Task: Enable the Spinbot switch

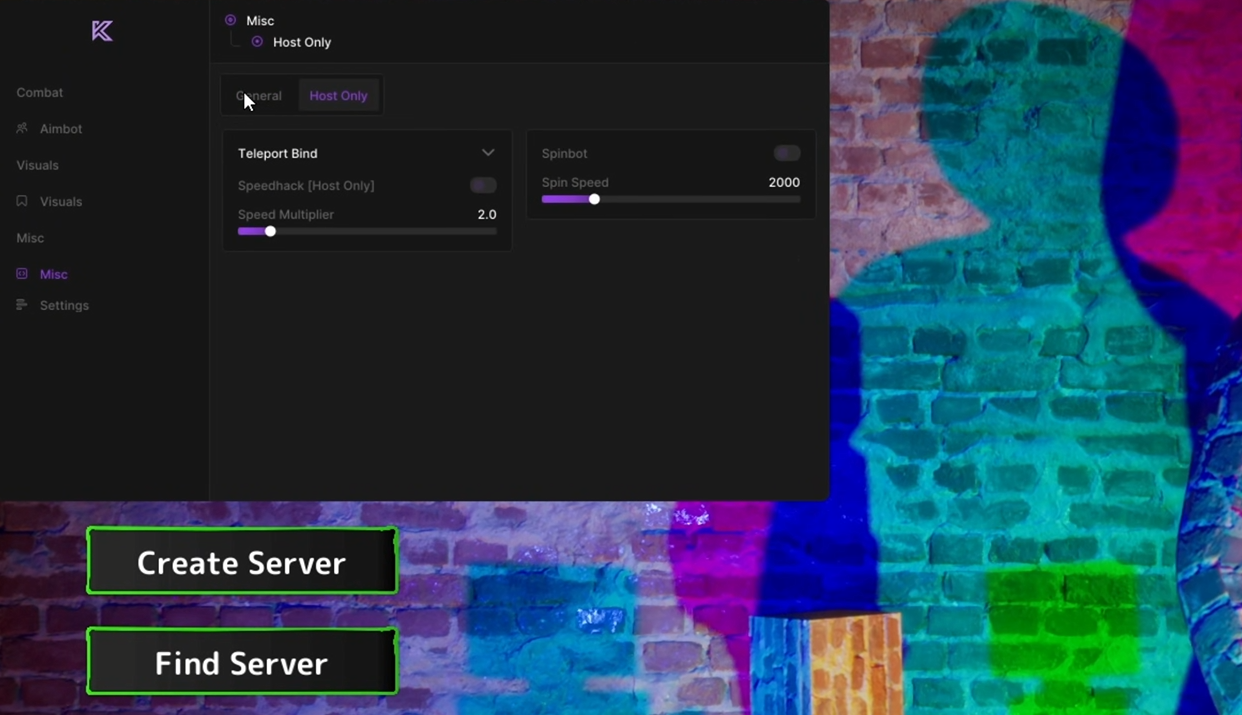Action: 787,153
